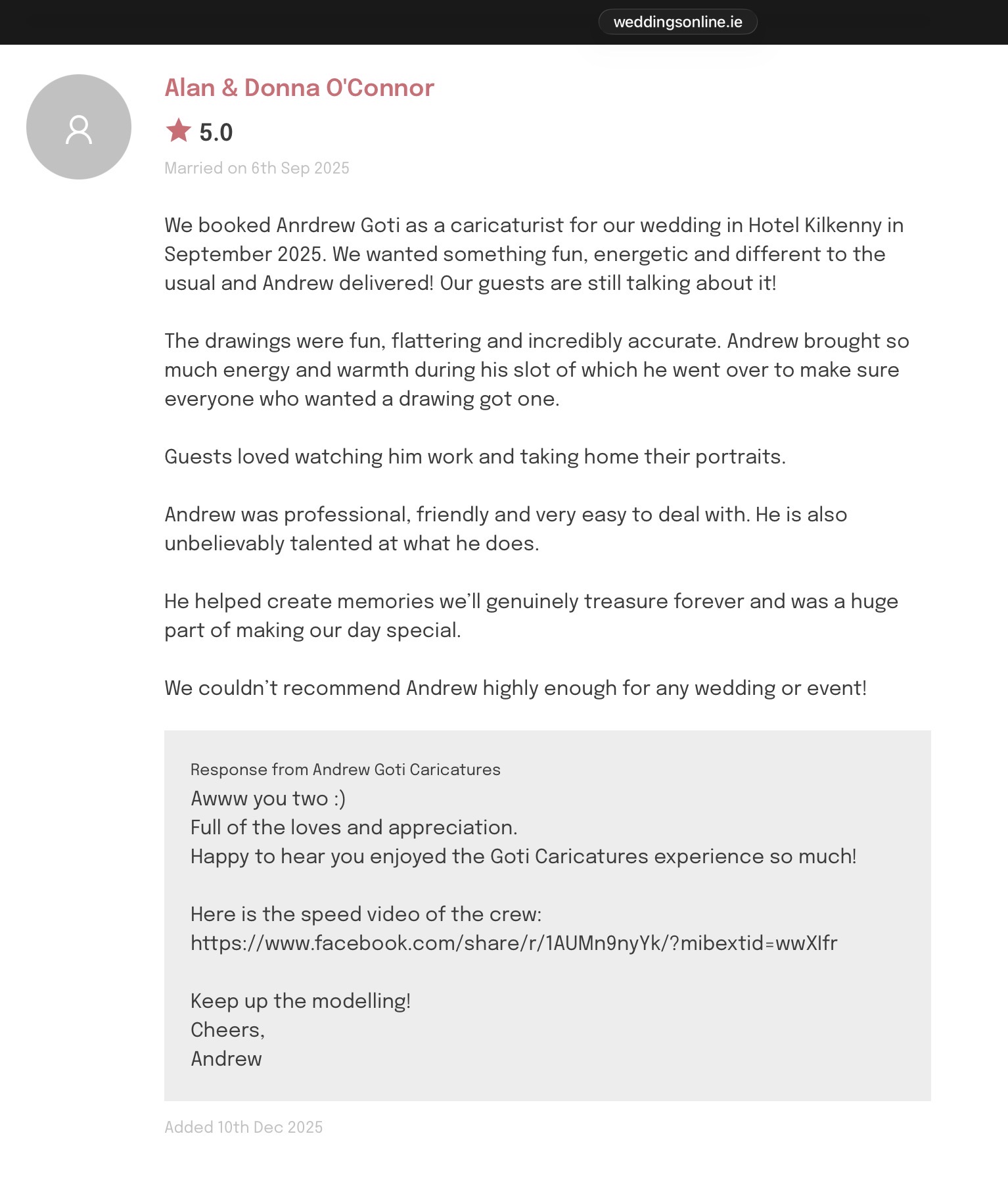This screenshot has height=1186, width=1008.
Task: Click the "Andrew" signature in the response
Action: click(x=226, y=1059)
